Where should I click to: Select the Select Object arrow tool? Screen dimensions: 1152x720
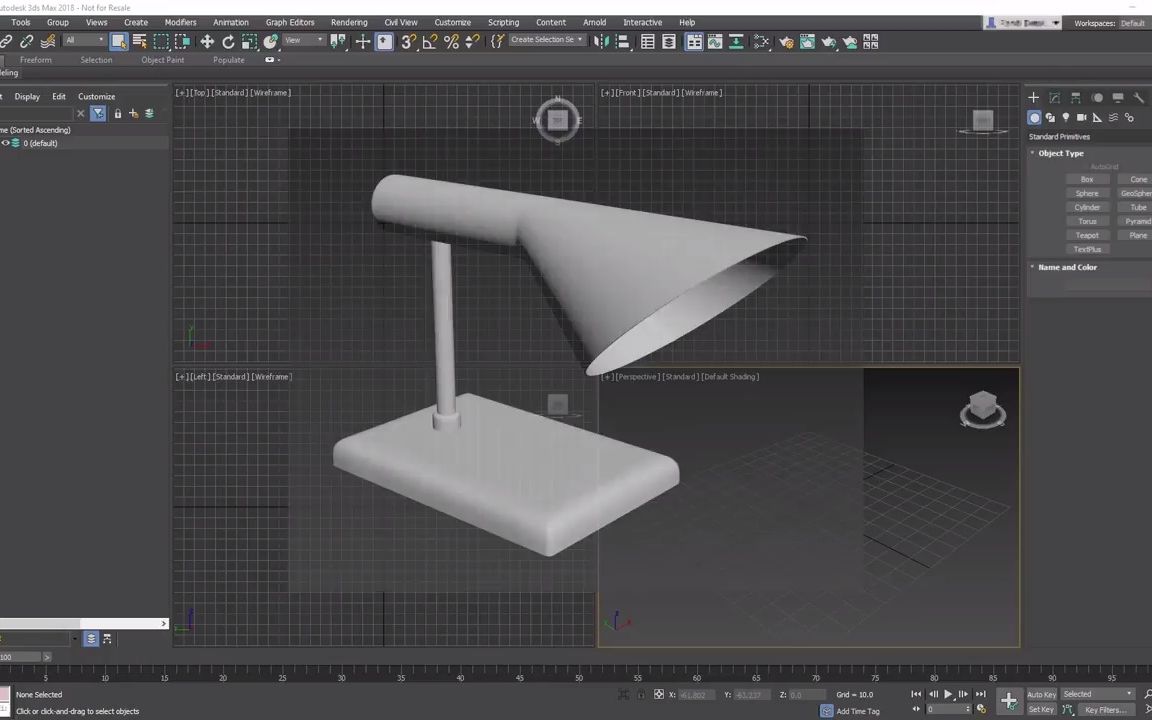119,41
